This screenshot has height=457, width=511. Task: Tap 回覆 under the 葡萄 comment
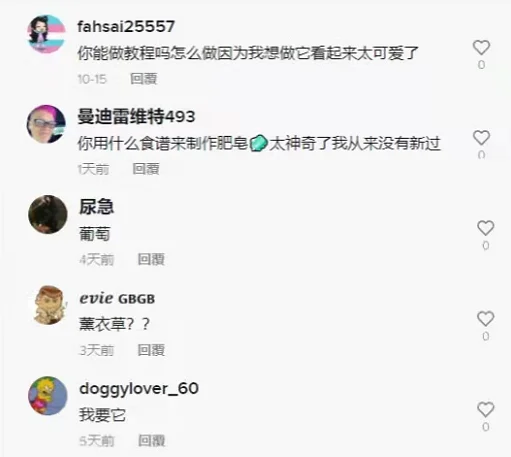pos(151,259)
